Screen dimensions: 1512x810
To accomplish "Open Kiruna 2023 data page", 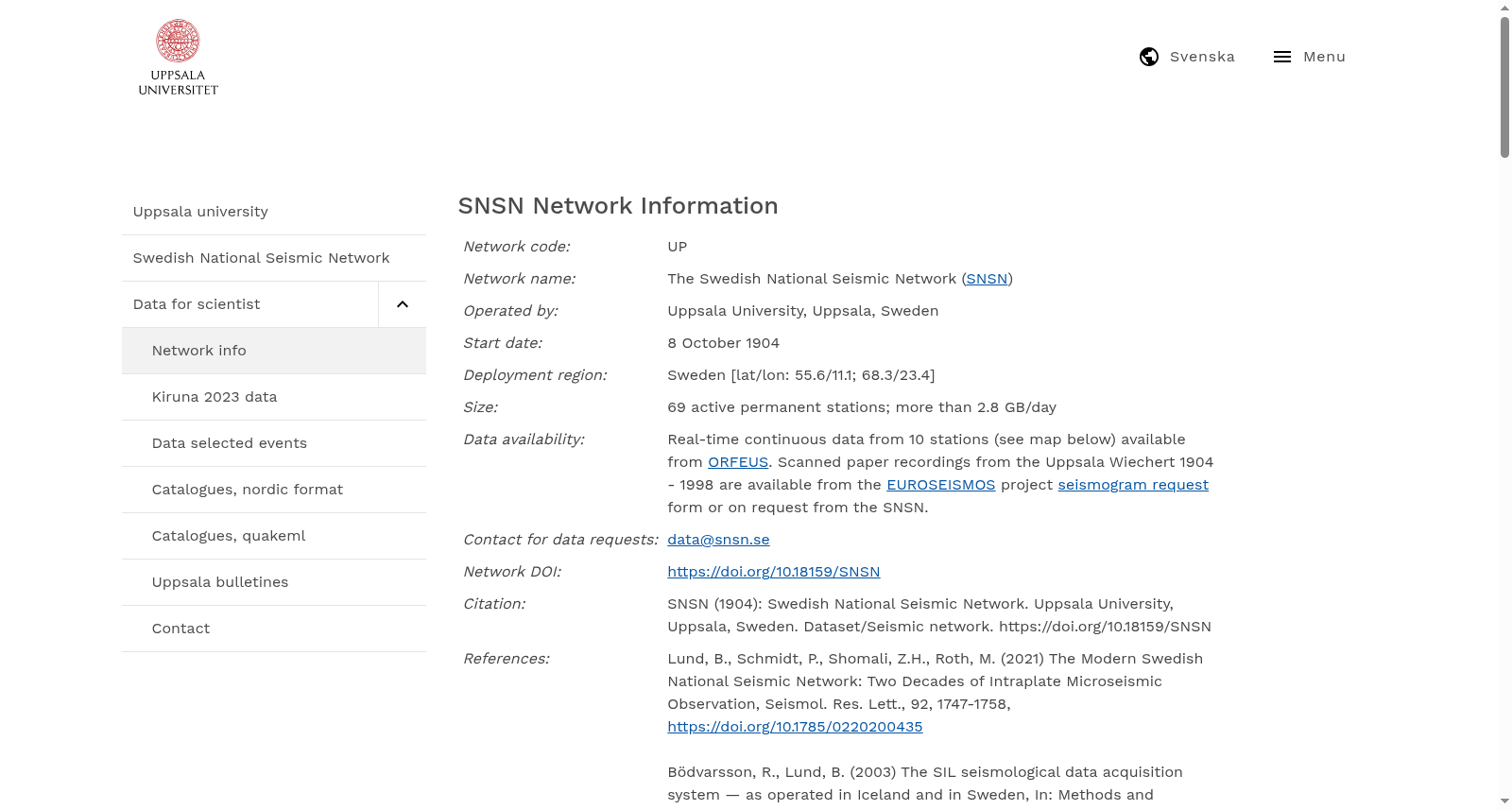I will point(274,397).
